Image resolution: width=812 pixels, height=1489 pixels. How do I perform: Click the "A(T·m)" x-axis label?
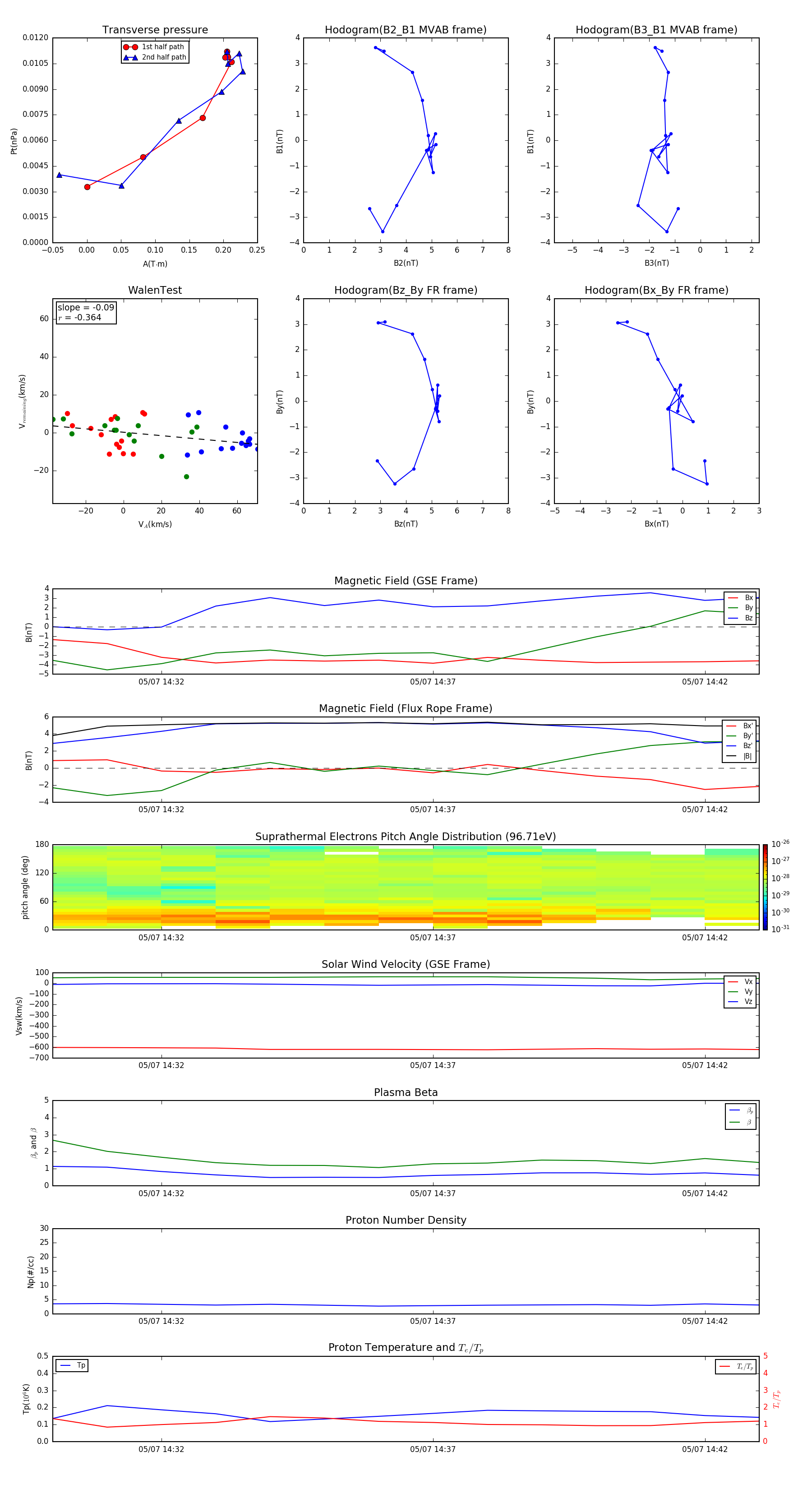pyautogui.click(x=155, y=264)
